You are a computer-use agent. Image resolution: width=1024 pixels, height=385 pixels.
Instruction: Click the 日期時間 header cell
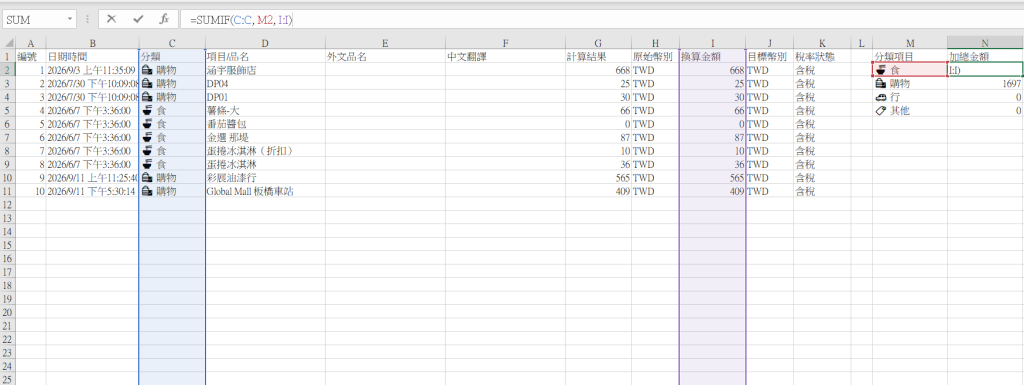(92, 56)
